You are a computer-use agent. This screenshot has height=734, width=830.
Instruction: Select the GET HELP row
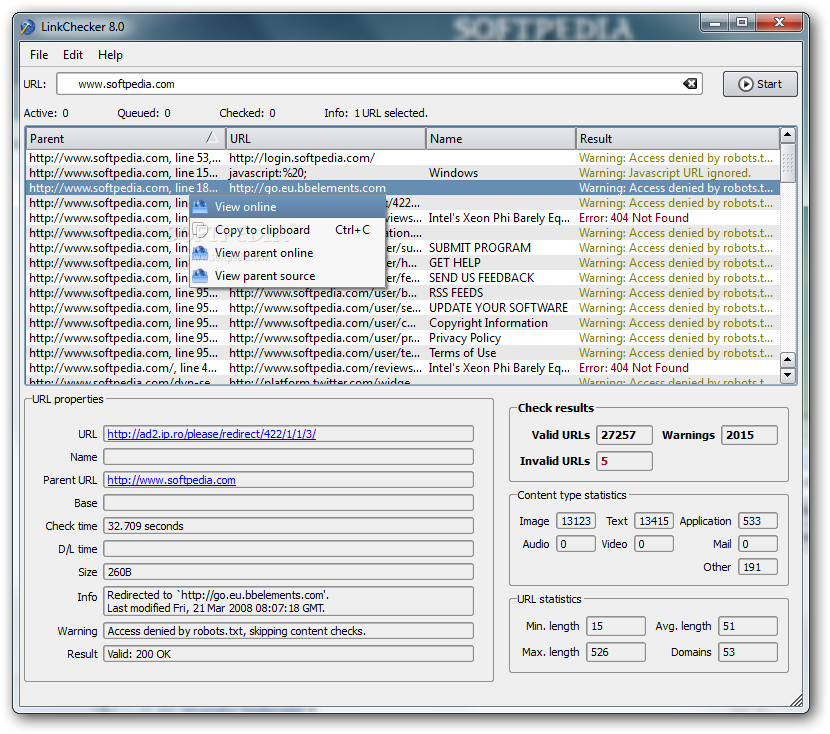(402, 263)
